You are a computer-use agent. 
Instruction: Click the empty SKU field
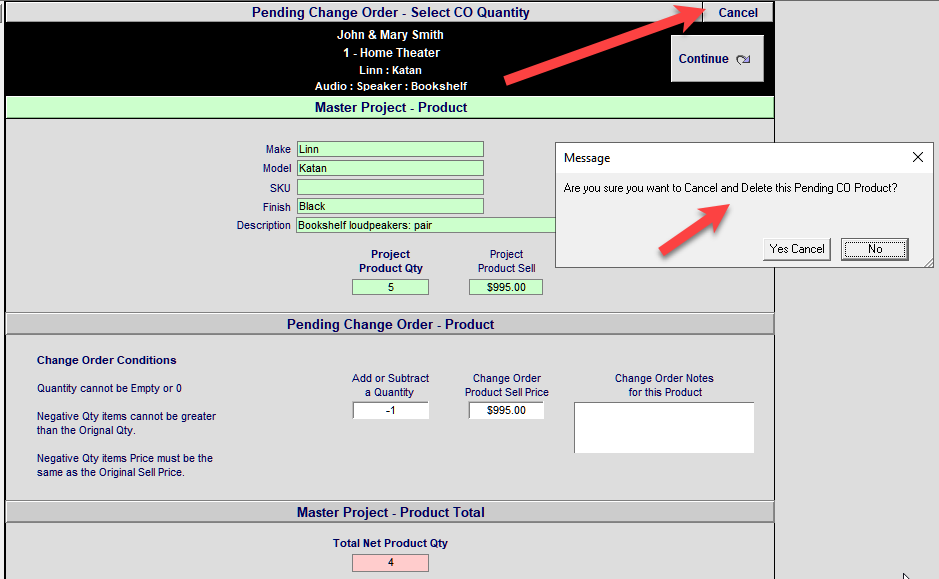tap(390, 187)
